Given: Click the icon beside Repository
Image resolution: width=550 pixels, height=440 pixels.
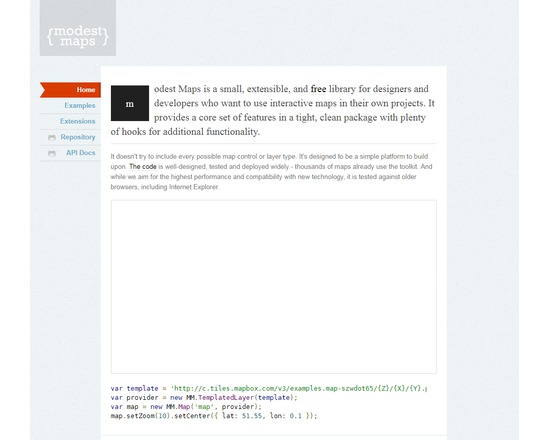Looking at the screenshot, I should (52, 137).
